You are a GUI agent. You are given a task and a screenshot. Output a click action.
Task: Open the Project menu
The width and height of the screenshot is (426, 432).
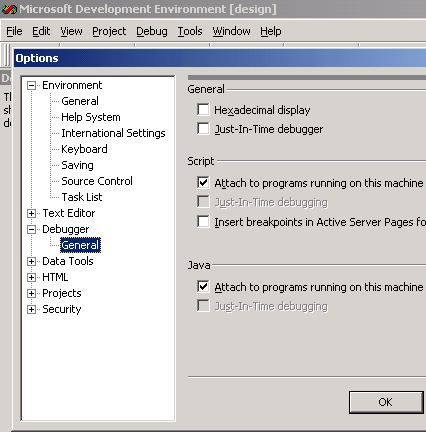coord(109,31)
